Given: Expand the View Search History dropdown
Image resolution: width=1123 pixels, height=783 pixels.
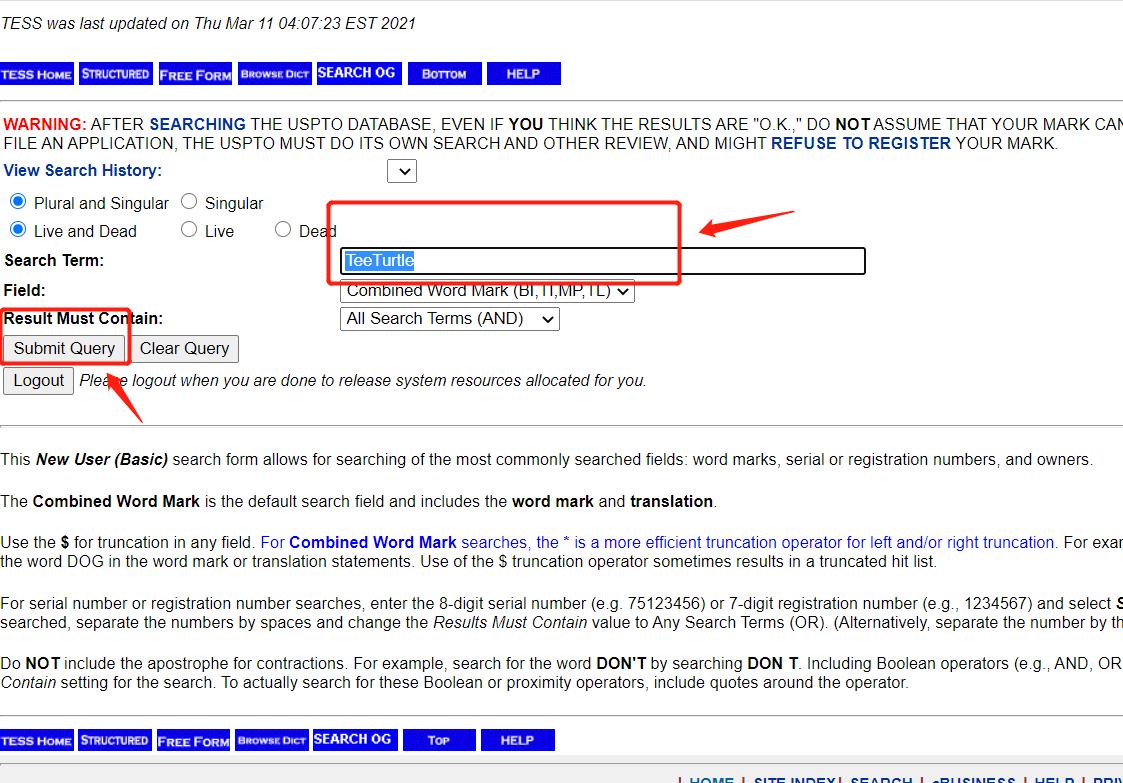Looking at the screenshot, I should [x=402, y=171].
